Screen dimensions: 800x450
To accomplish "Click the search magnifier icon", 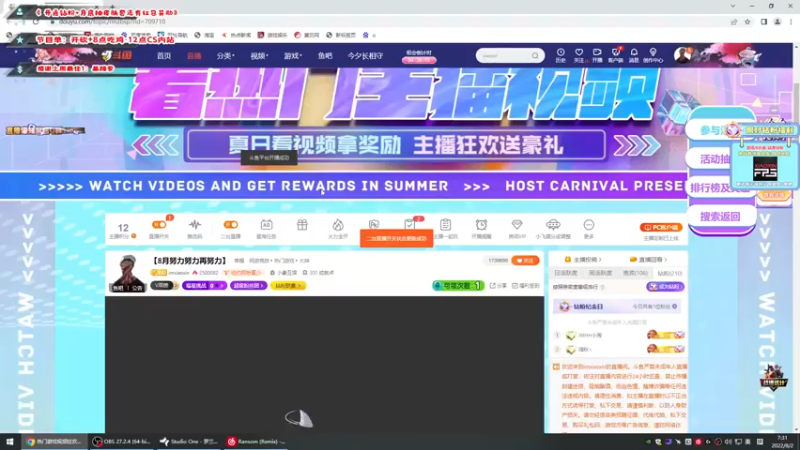I will point(535,56).
